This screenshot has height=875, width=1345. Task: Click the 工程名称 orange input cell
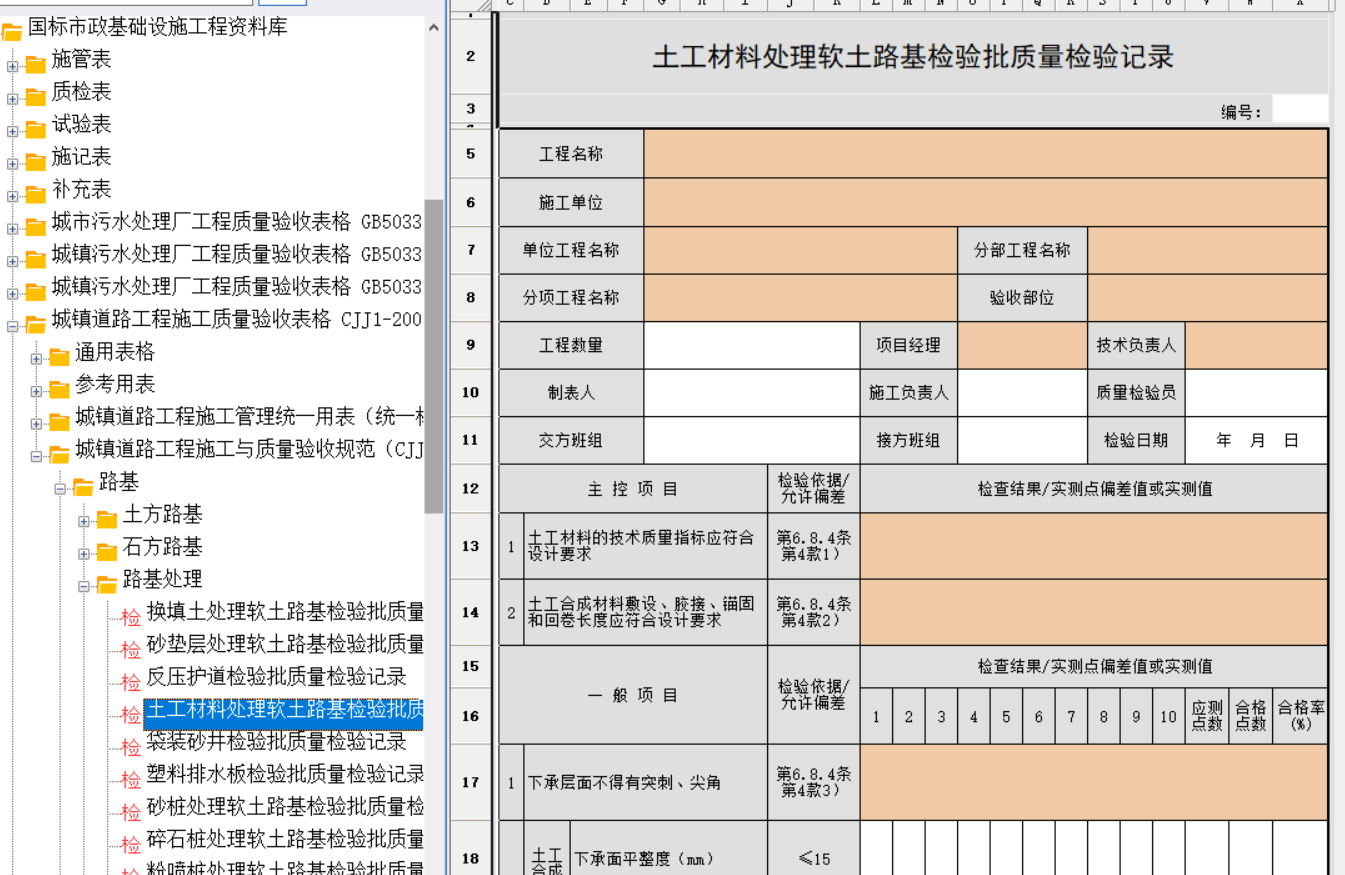click(x=985, y=154)
